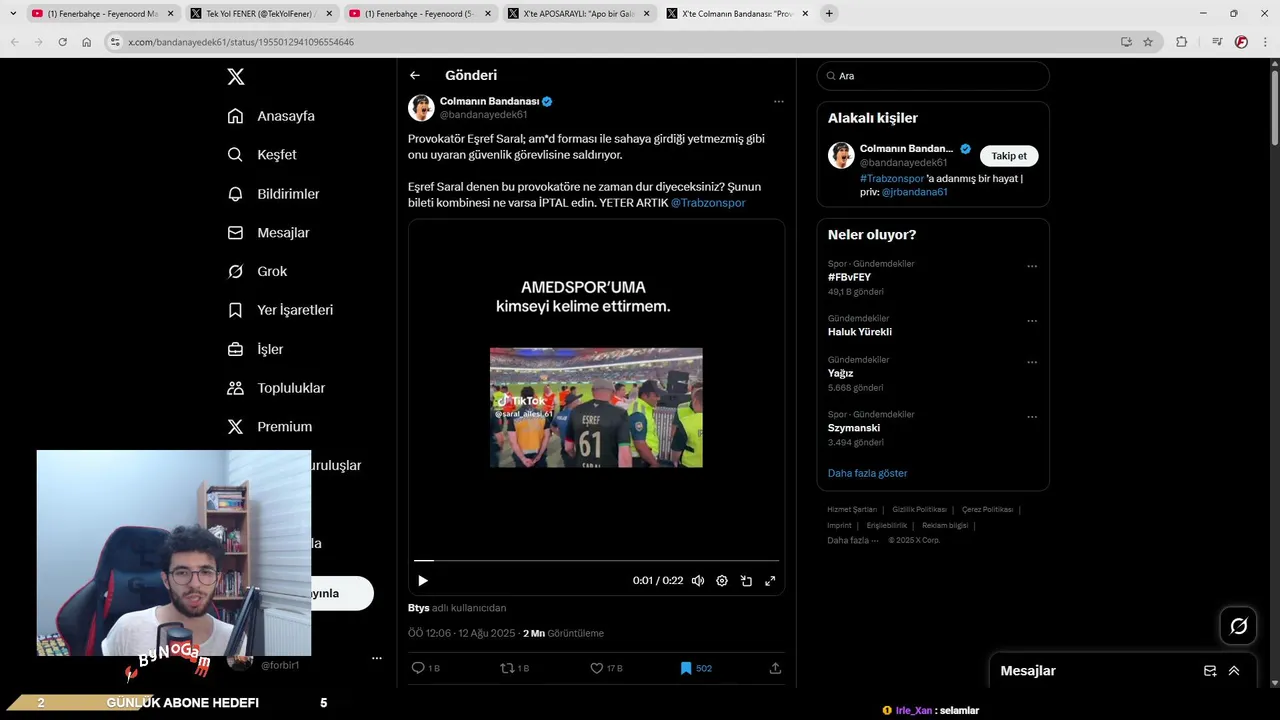Click the back arrow next to Gönderi
This screenshot has height=720, width=1280.
415,75
